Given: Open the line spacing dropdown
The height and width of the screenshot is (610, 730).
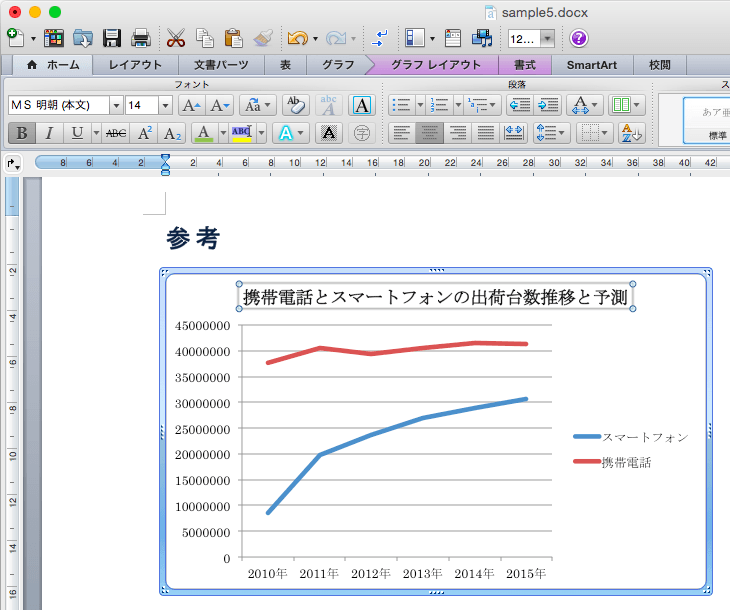Looking at the screenshot, I should (551, 133).
